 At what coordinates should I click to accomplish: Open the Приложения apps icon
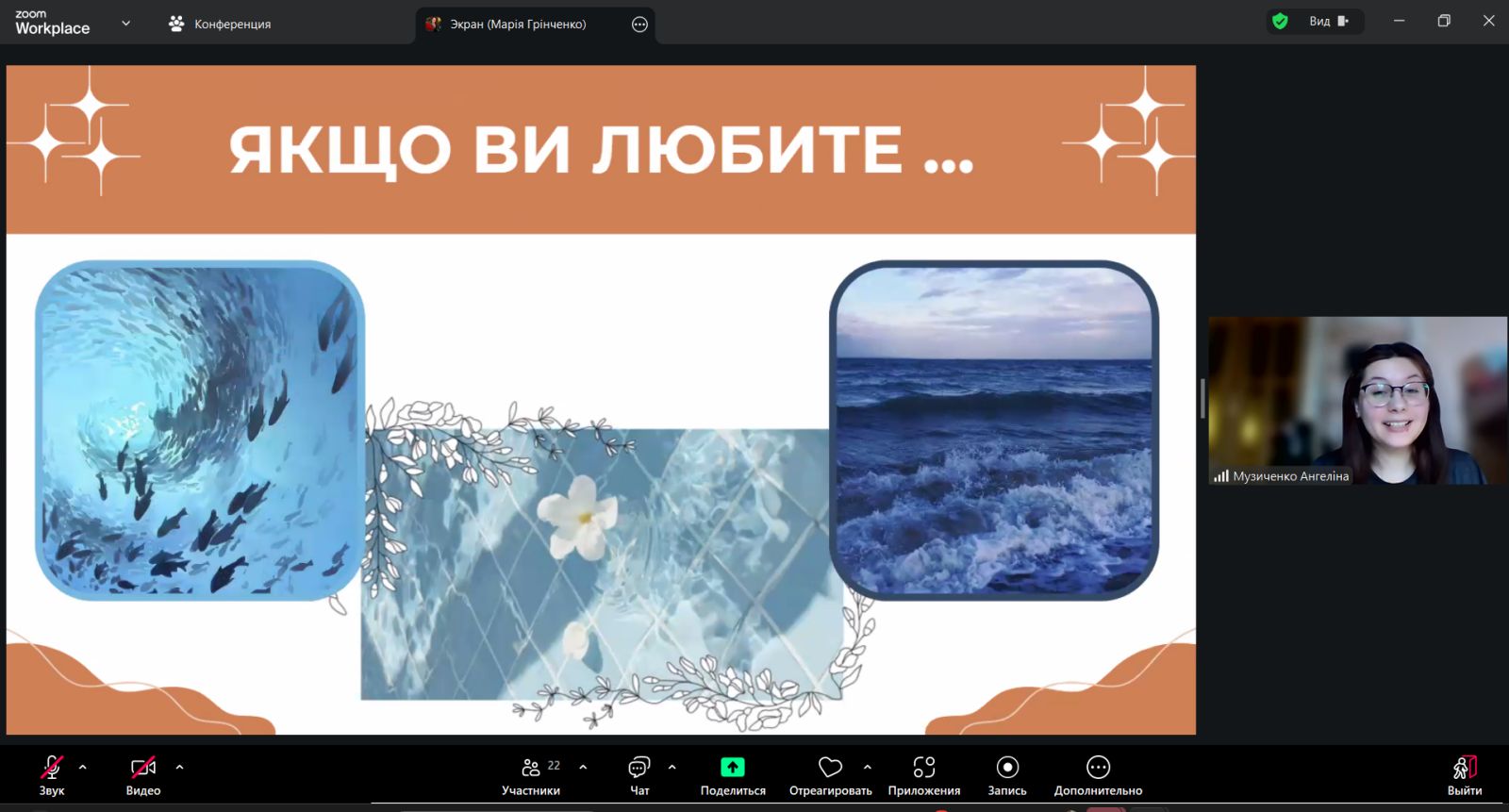pyautogui.click(x=923, y=768)
